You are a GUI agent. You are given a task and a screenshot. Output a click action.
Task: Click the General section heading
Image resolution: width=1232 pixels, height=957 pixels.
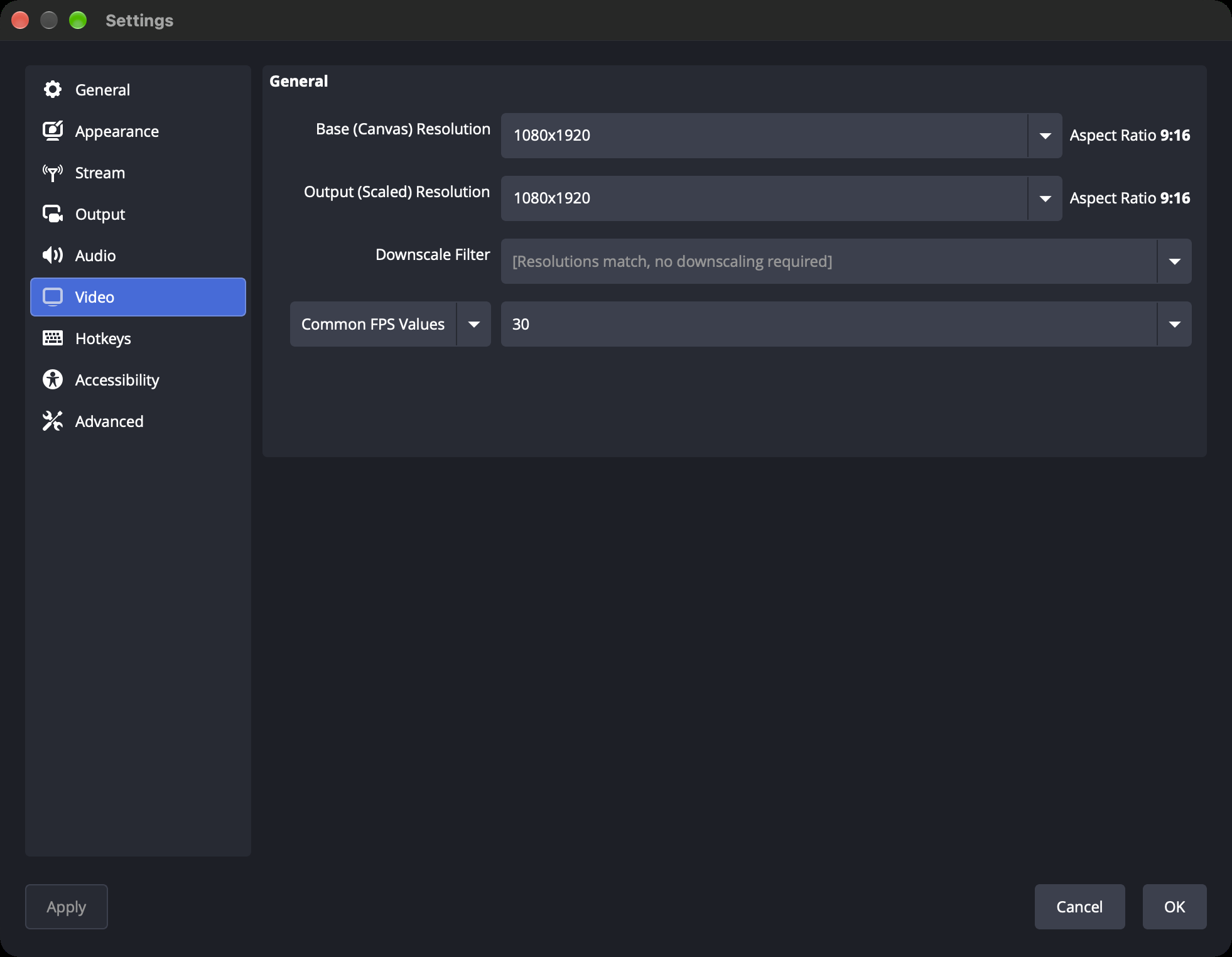click(x=299, y=81)
